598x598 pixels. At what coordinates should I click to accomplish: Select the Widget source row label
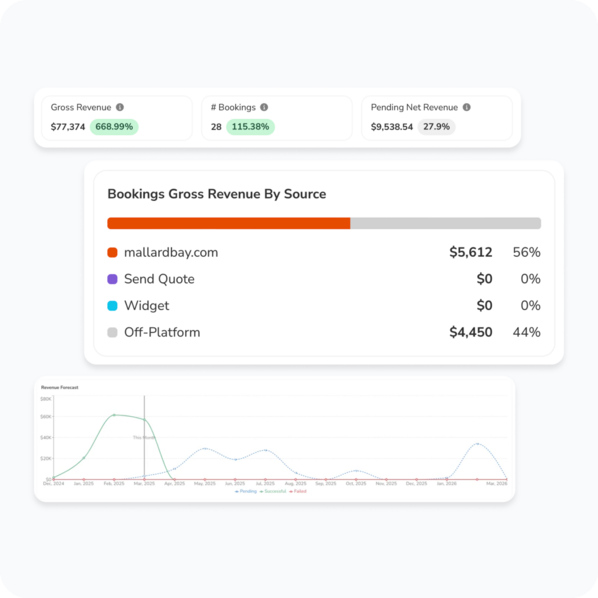click(x=146, y=306)
